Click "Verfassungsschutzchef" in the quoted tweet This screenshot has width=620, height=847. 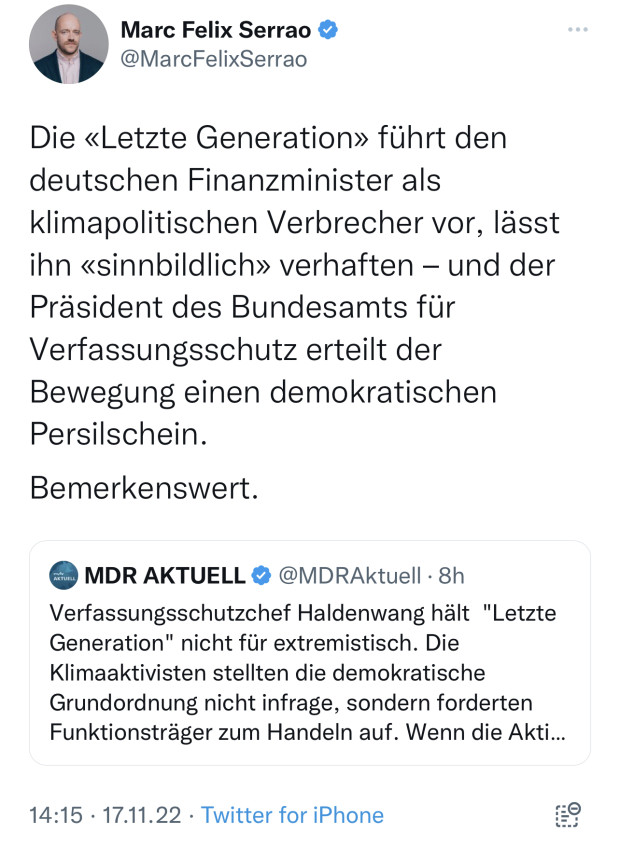click(151, 611)
